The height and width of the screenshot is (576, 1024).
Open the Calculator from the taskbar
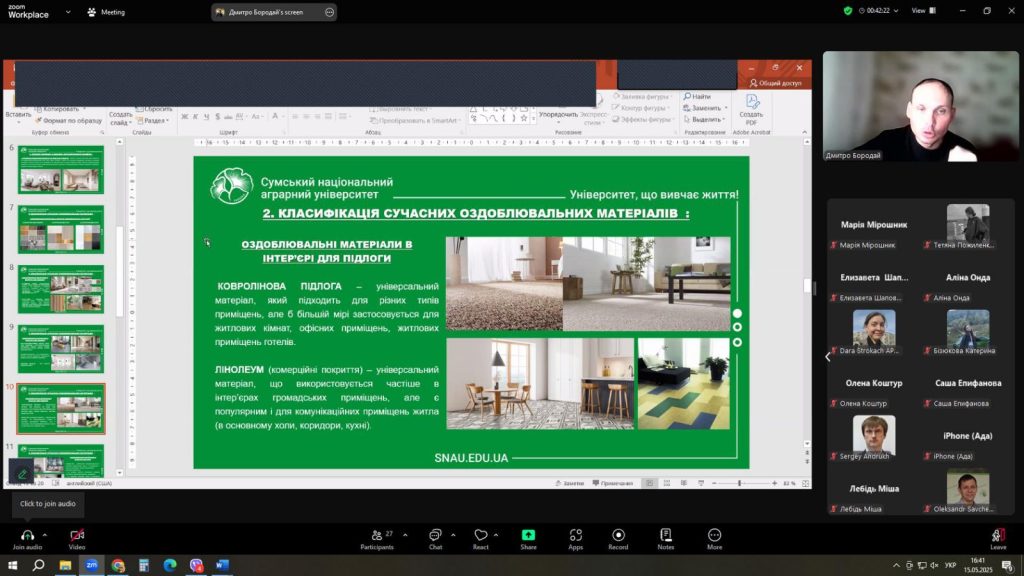point(144,565)
